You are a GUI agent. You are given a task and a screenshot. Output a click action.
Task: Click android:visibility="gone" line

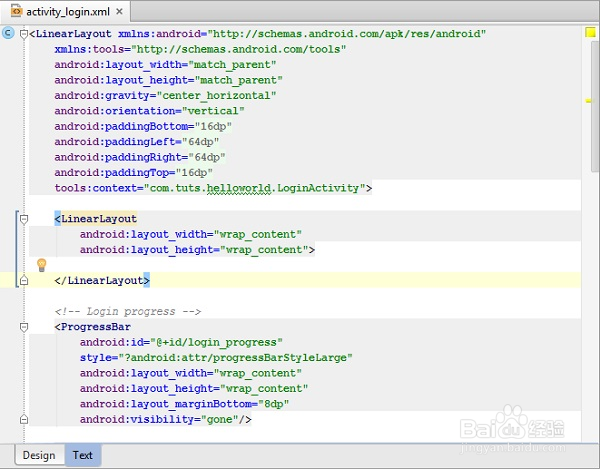pos(165,419)
